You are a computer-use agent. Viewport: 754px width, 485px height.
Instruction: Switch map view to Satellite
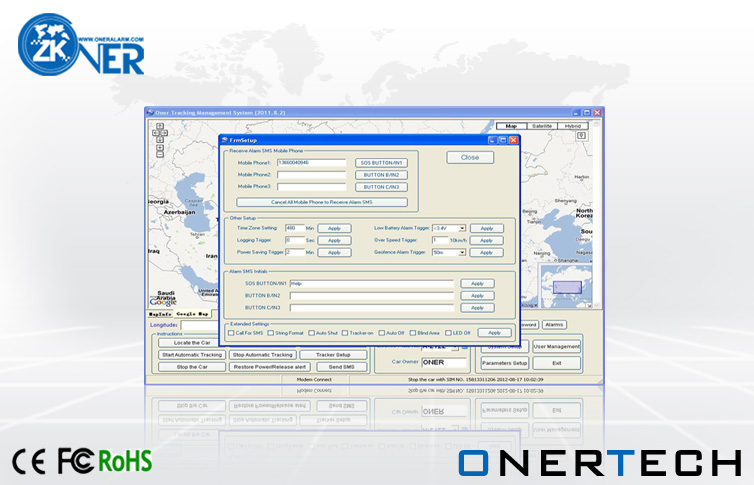point(542,126)
